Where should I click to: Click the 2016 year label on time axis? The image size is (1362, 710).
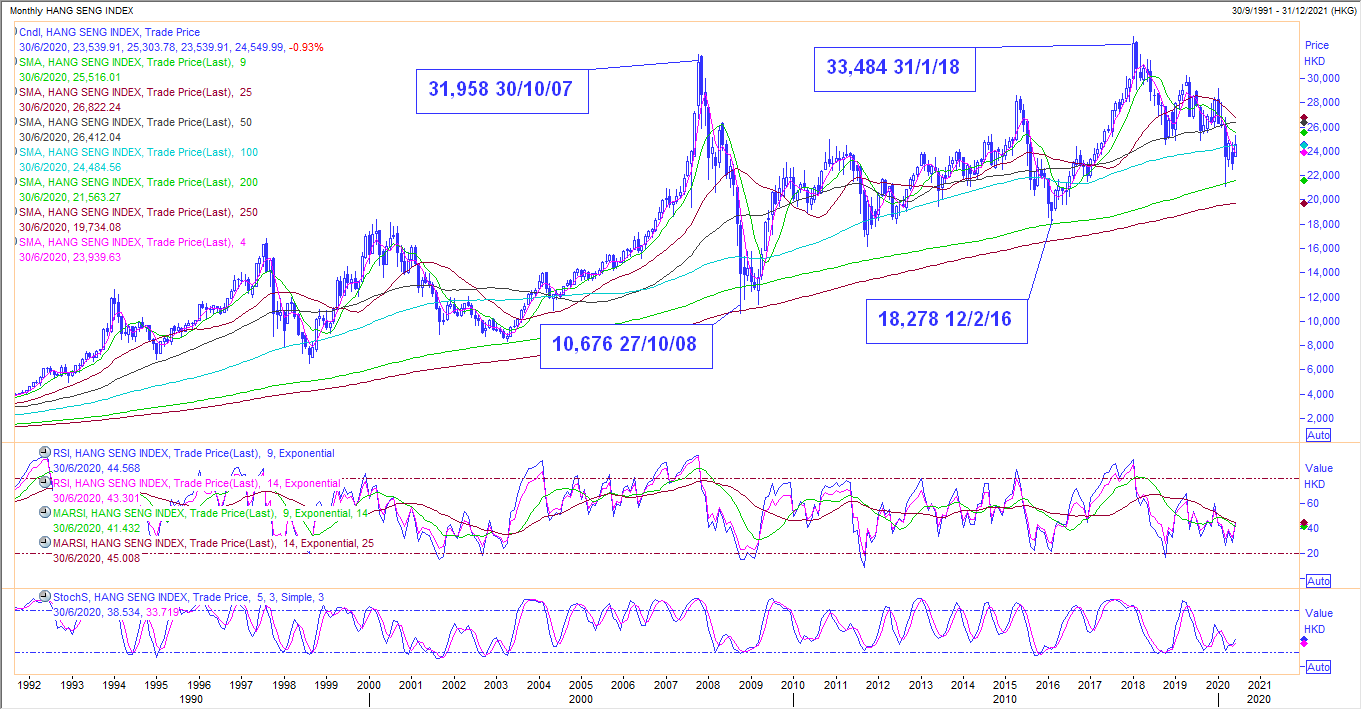pos(1048,685)
